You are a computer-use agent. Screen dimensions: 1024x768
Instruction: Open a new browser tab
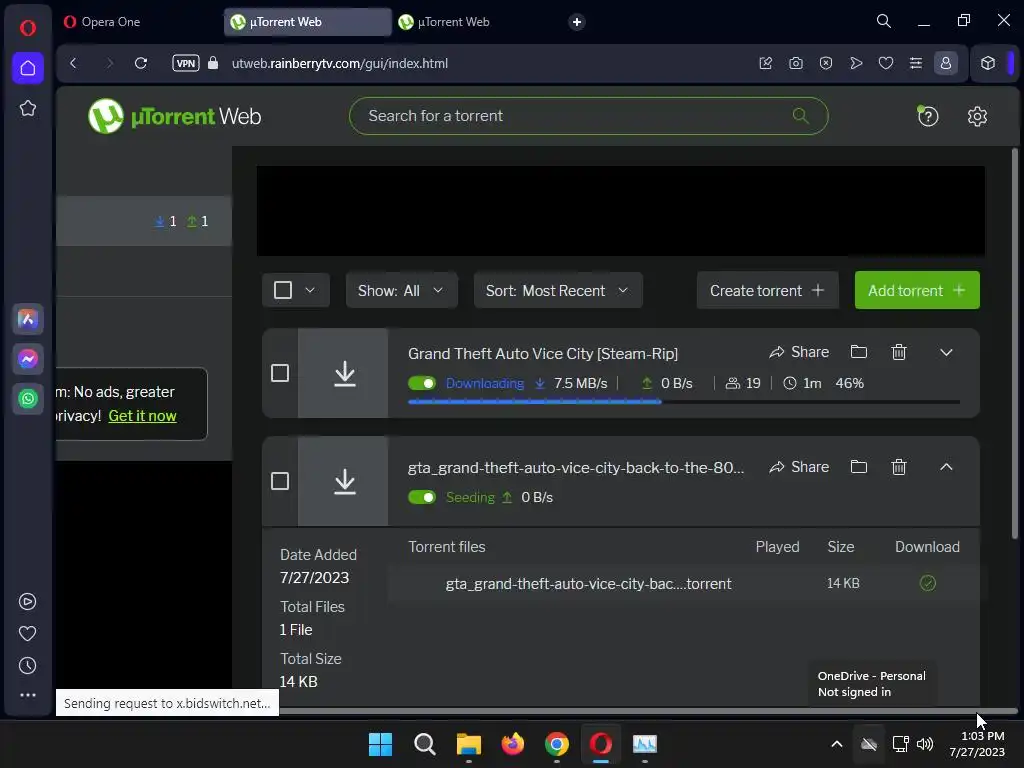577,22
